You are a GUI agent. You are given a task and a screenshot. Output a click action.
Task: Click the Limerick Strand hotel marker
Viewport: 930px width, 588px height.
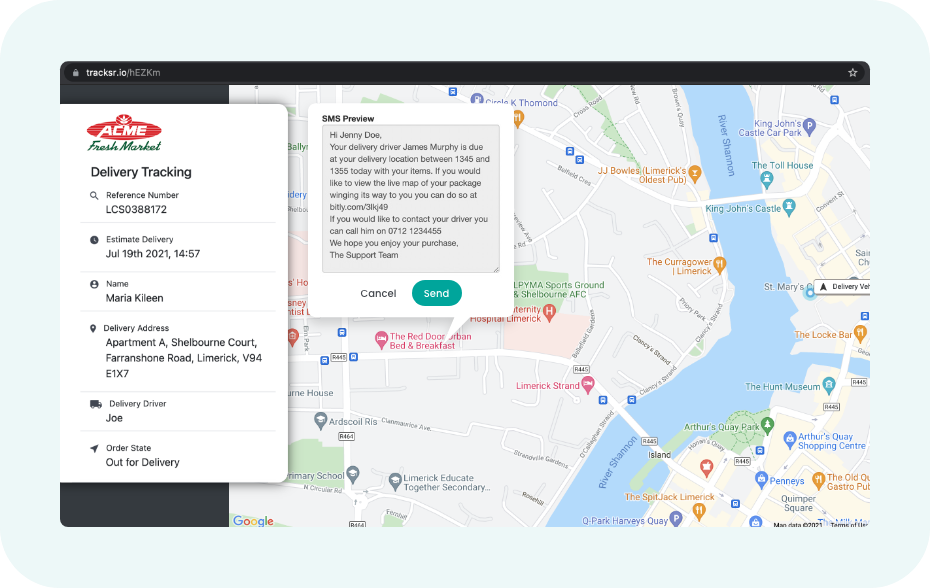588,385
